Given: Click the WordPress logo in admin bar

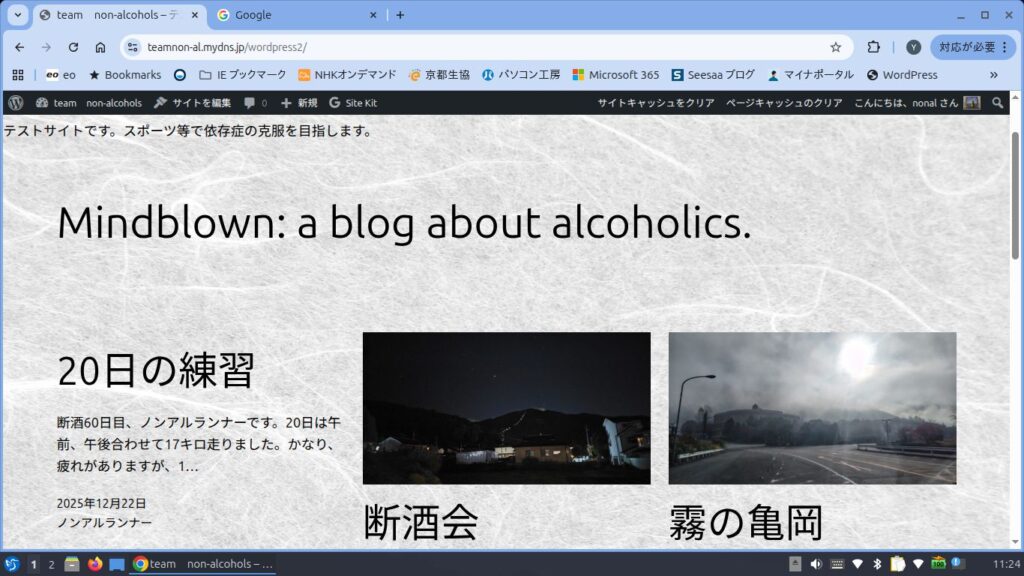Looking at the screenshot, I should [x=14, y=103].
